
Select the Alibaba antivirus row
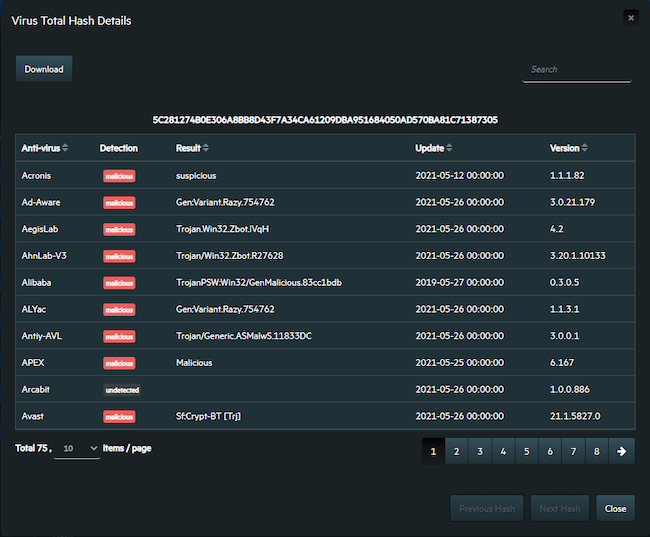(x=36, y=282)
